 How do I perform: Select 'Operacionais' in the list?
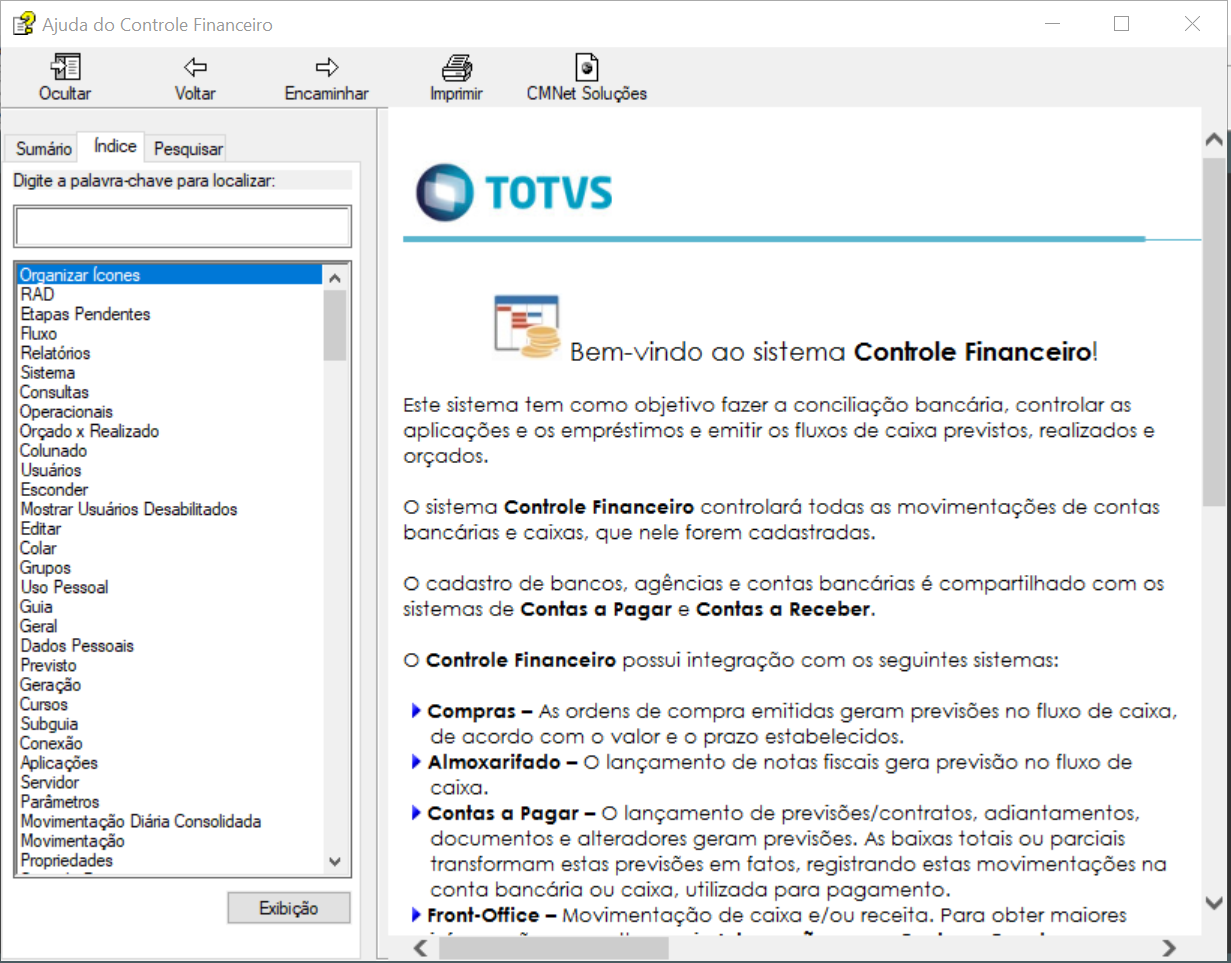click(170, 411)
